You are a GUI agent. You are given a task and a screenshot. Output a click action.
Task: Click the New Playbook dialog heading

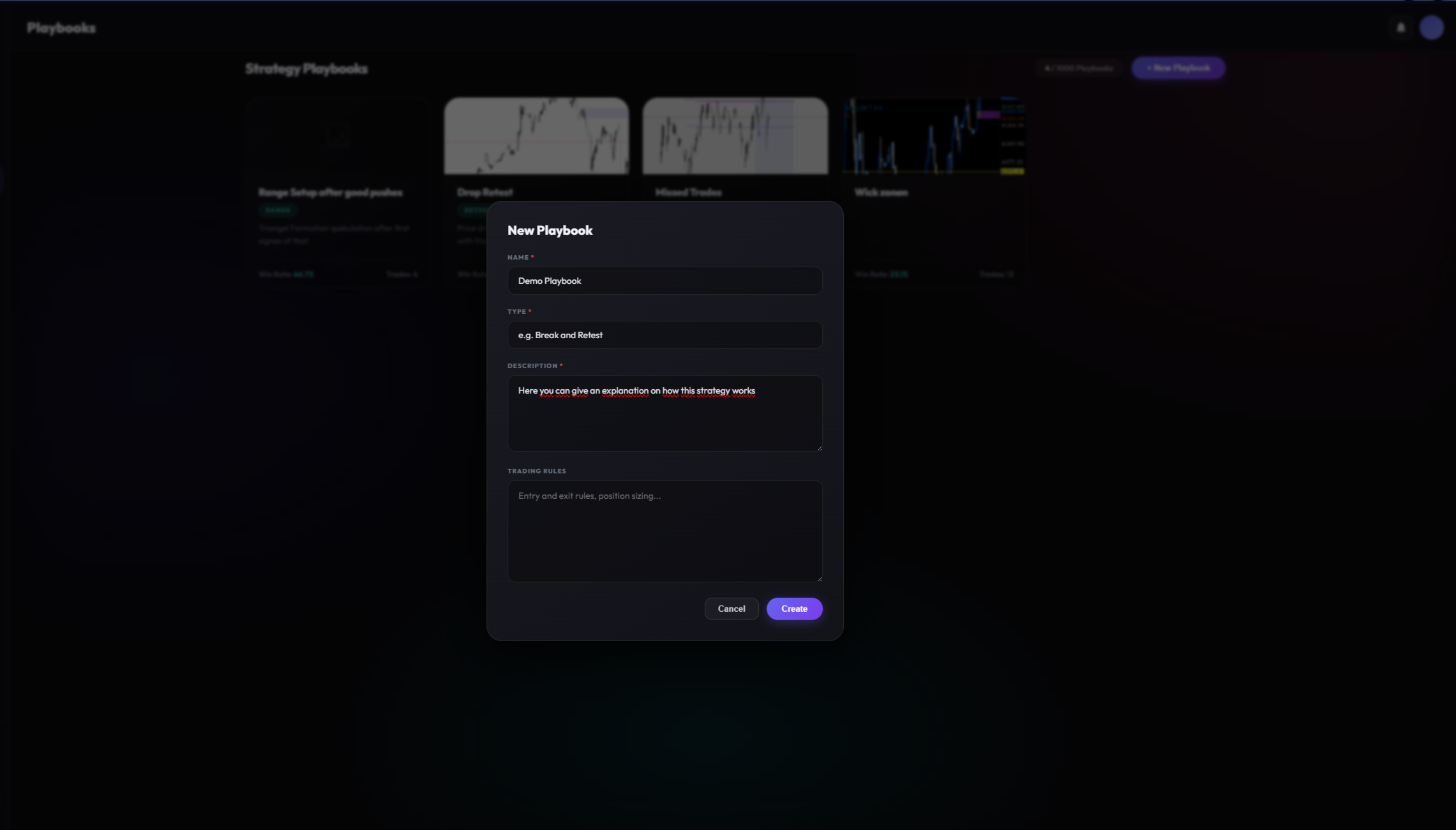pos(550,230)
